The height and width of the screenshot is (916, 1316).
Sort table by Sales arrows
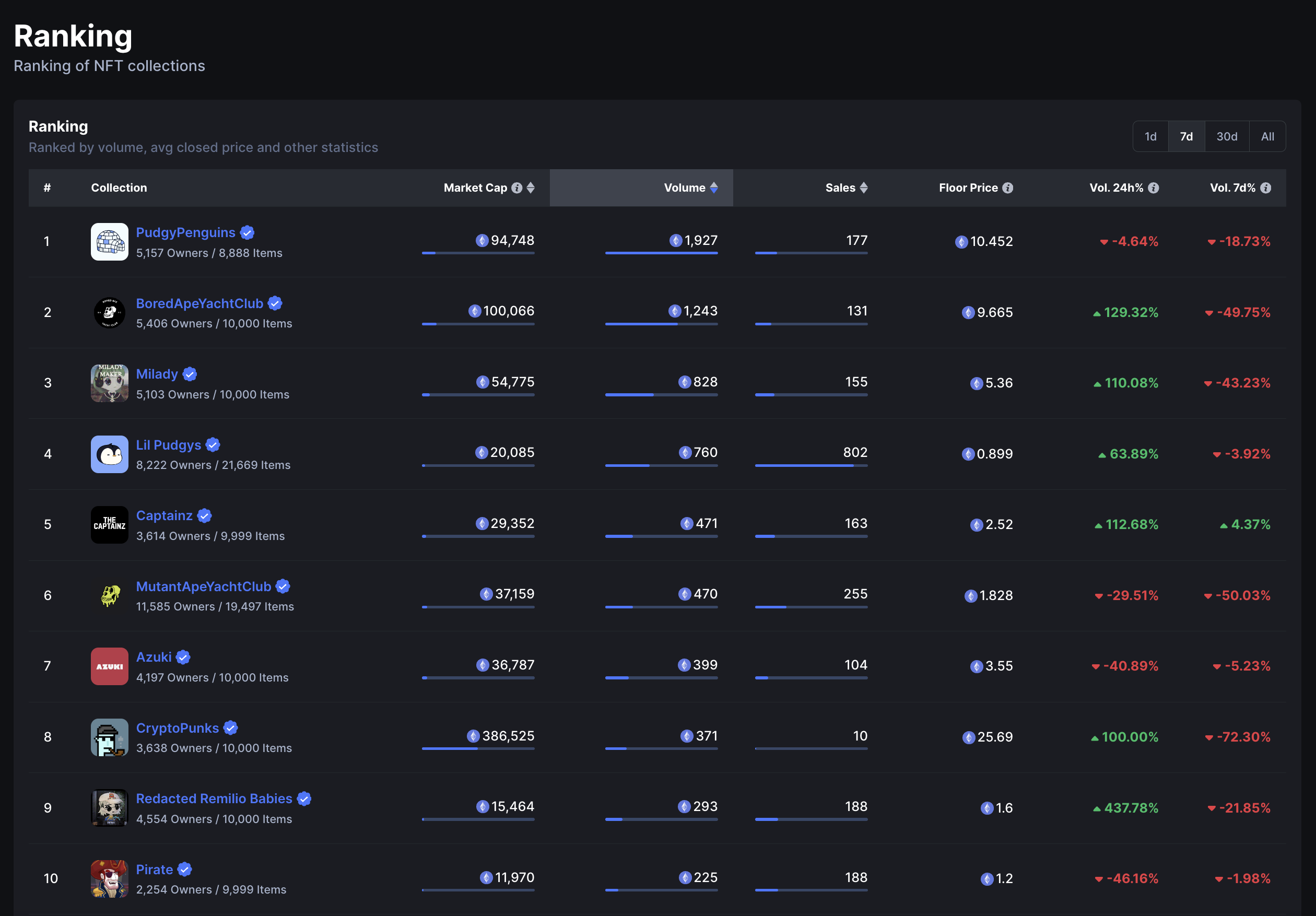pos(864,188)
